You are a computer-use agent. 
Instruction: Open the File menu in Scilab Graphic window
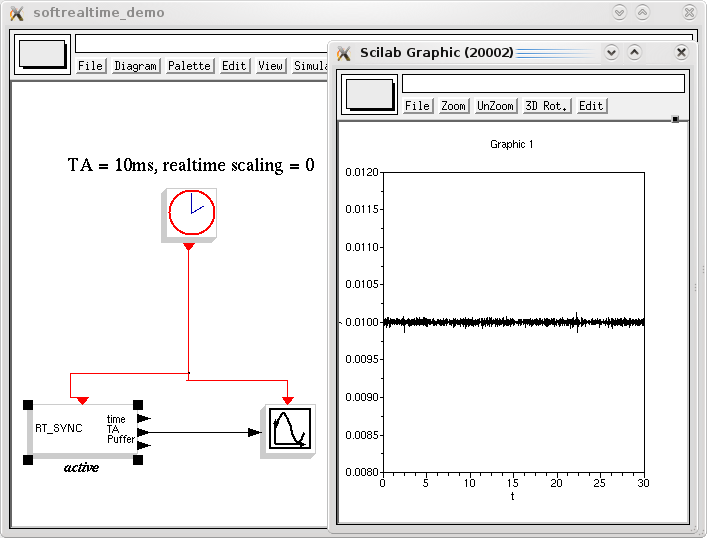pos(417,106)
